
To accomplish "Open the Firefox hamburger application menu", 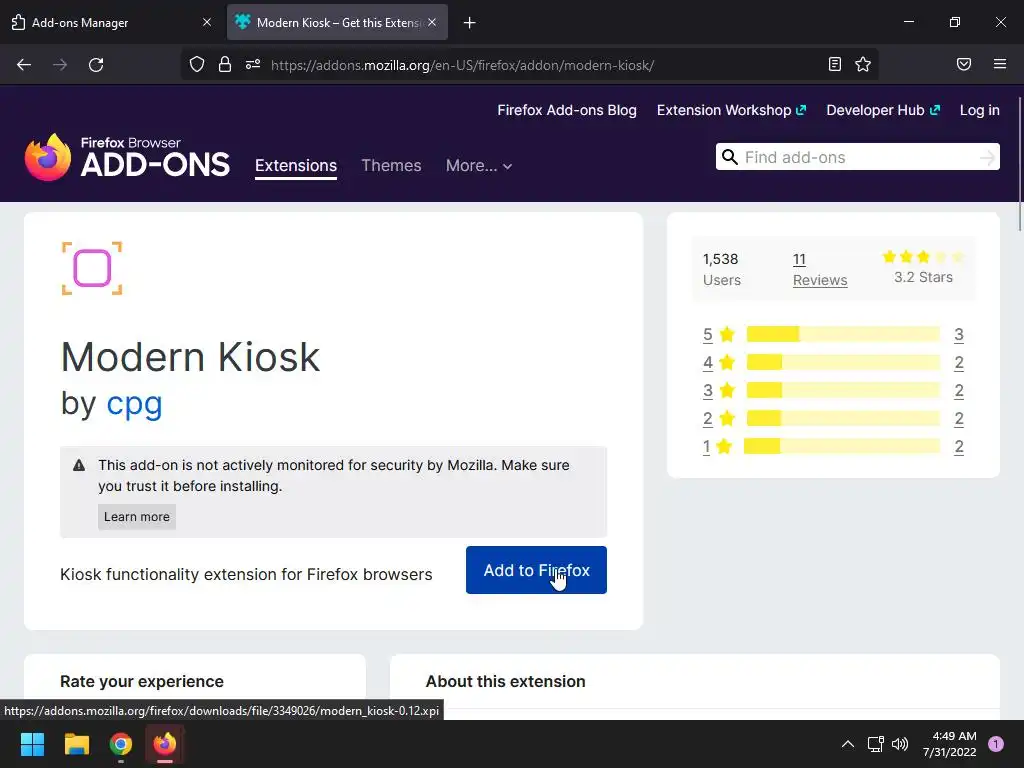I will click(x=1000, y=64).
